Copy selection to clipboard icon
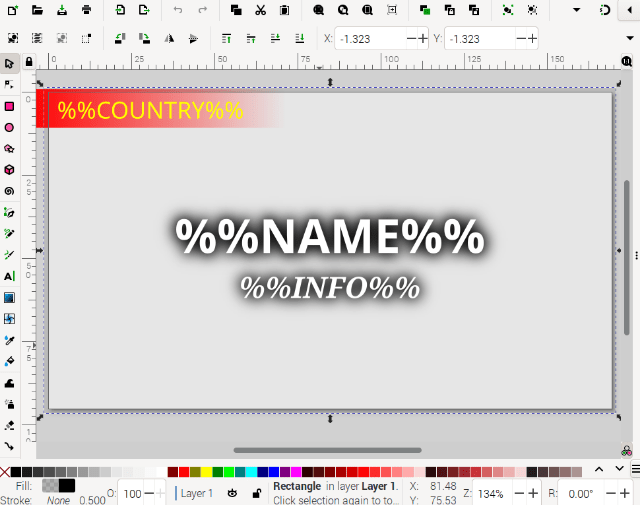The image size is (640, 505). click(x=236, y=10)
